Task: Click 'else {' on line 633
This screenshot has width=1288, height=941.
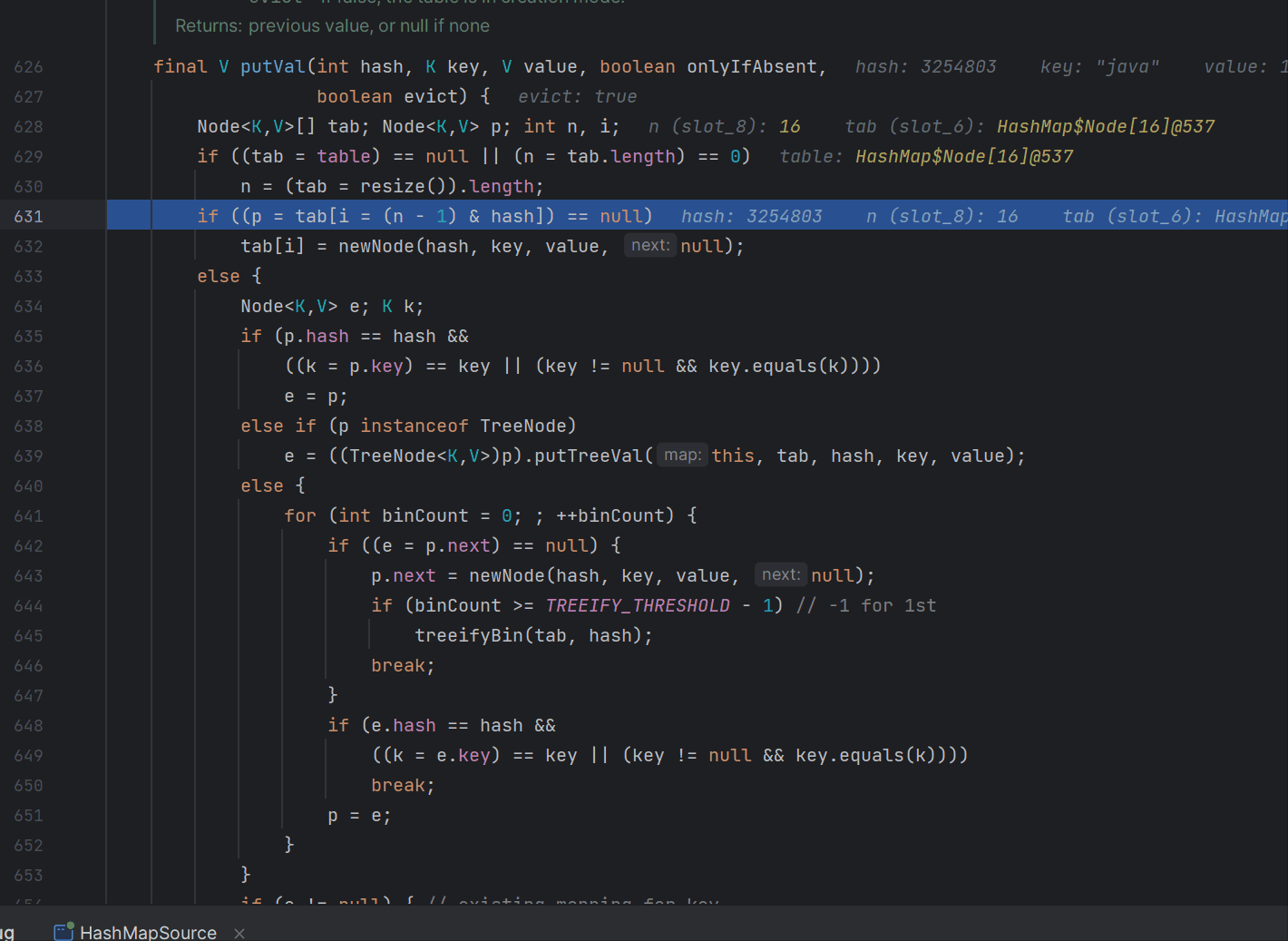Action: point(229,276)
